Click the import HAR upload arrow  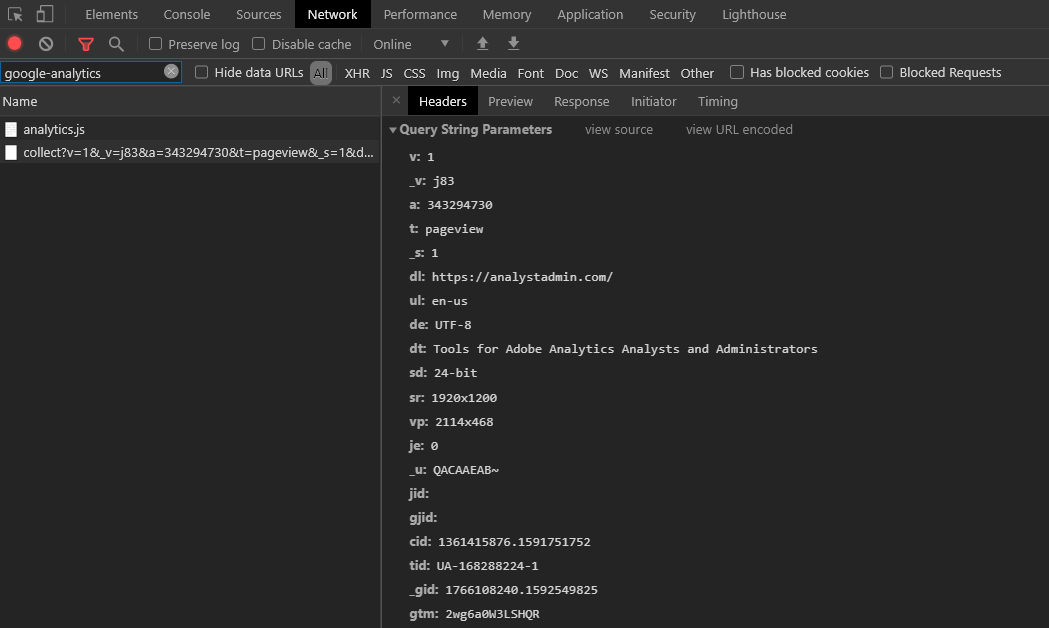tap(483, 44)
